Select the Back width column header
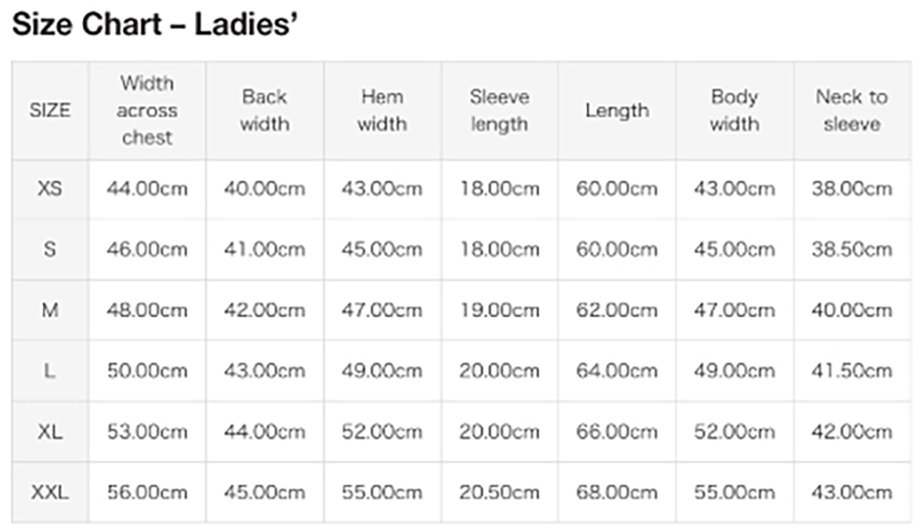The width and height of the screenshot is (924, 528). pyautogui.click(x=265, y=110)
